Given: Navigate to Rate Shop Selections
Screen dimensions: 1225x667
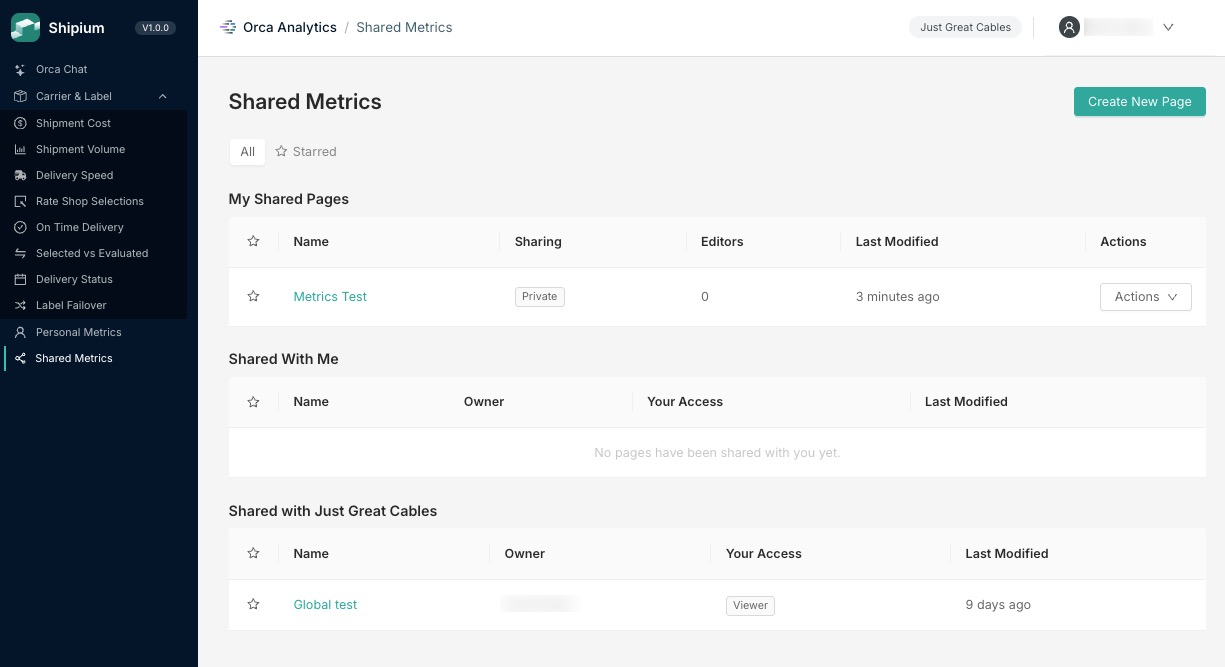Looking at the screenshot, I should [x=90, y=201].
